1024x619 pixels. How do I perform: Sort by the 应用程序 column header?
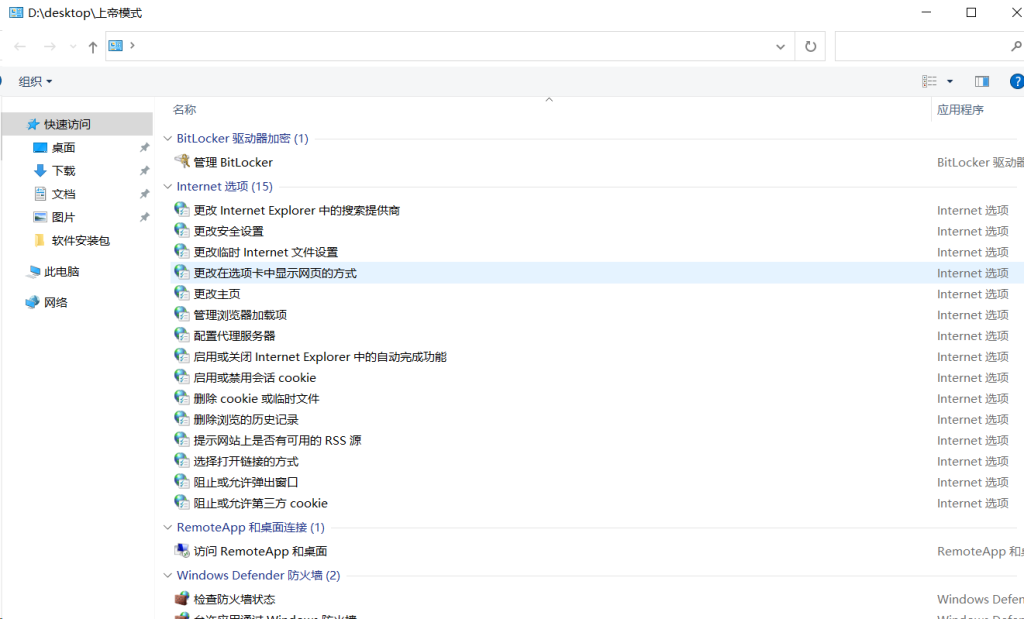point(960,110)
